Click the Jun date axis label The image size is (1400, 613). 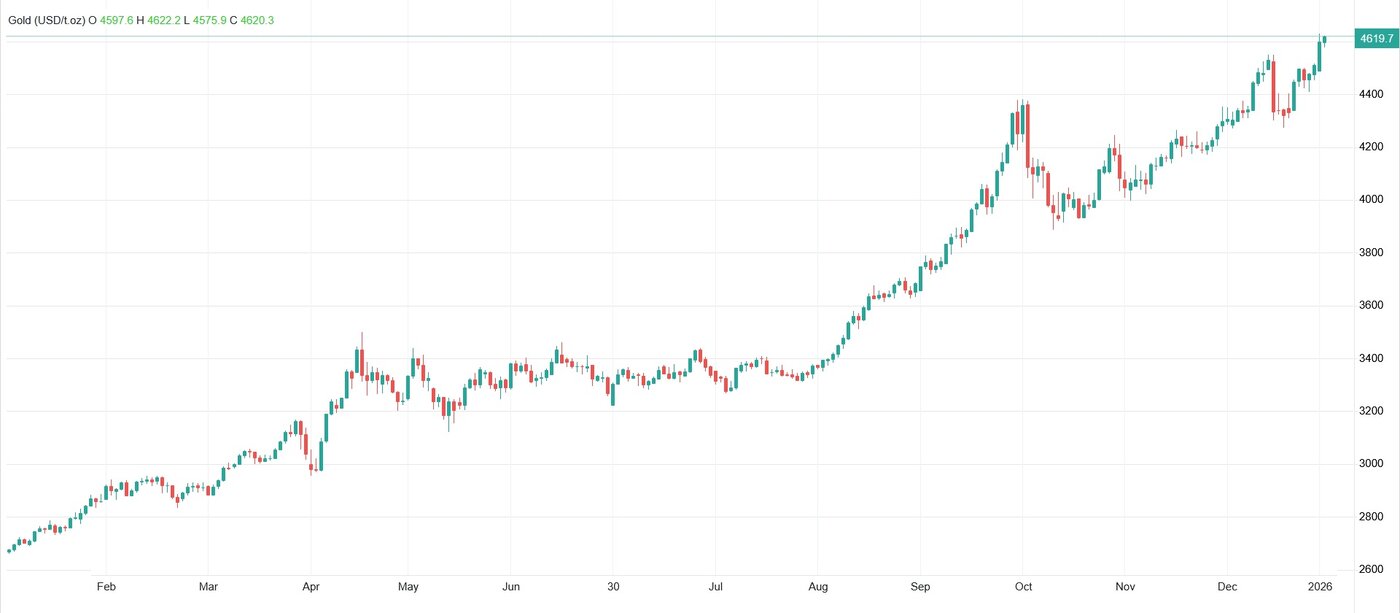click(511, 587)
